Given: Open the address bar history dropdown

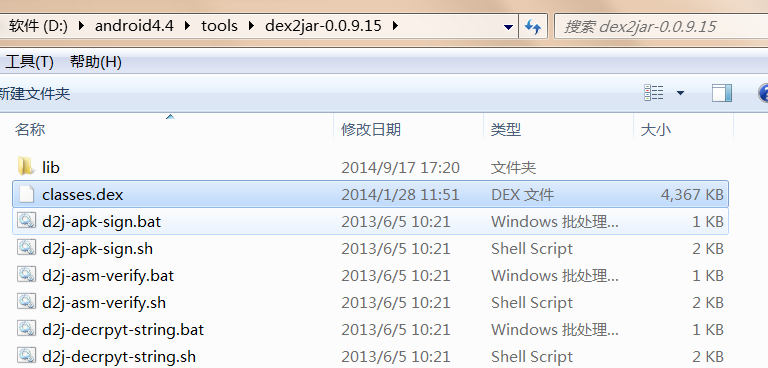Looking at the screenshot, I should point(508,26).
